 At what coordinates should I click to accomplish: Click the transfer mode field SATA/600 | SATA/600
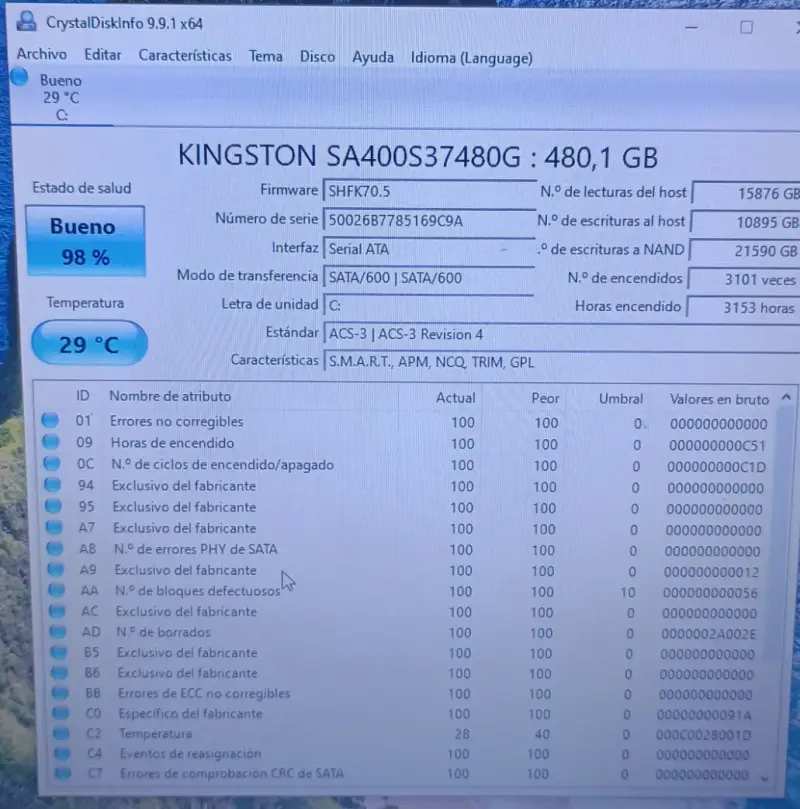click(x=429, y=278)
